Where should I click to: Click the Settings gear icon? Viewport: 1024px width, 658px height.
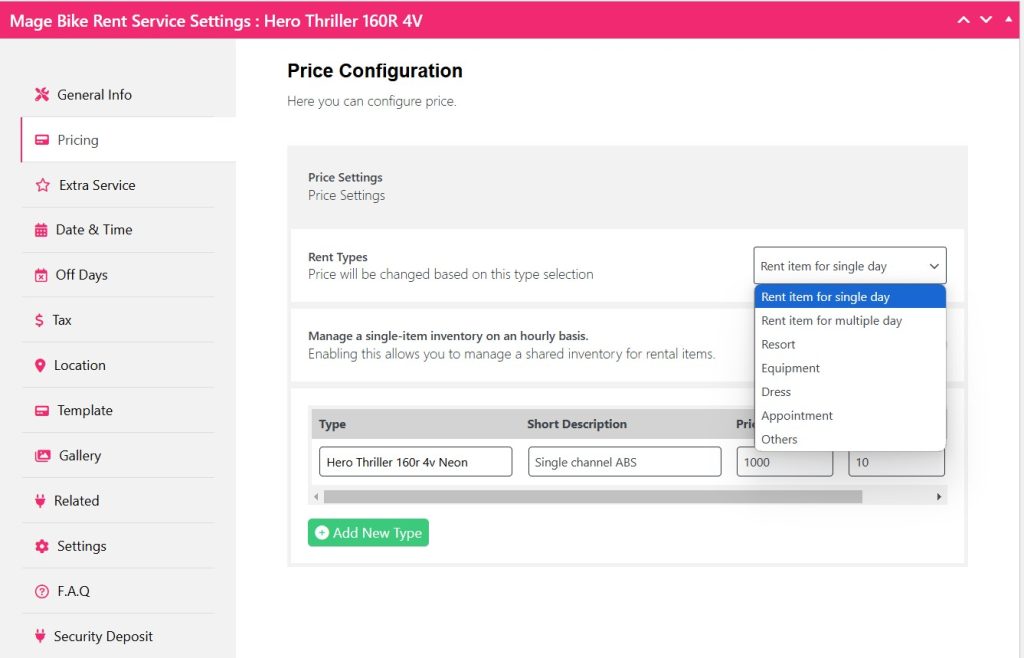click(x=42, y=546)
